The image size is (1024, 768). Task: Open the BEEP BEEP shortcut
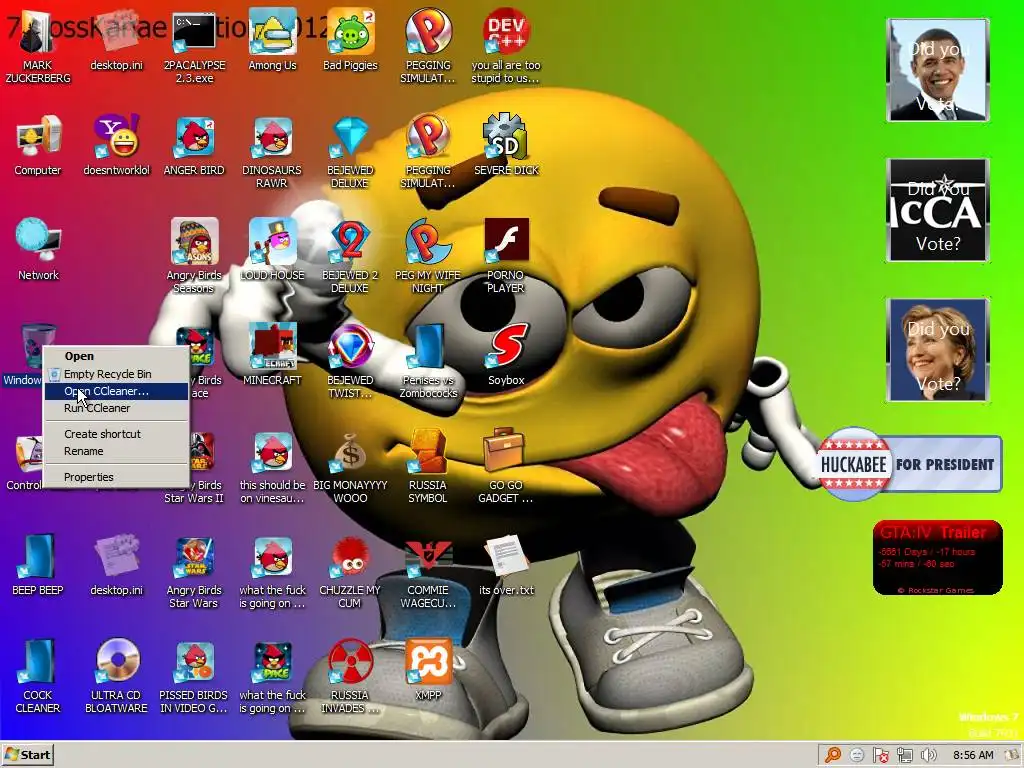(x=38, y=565)
